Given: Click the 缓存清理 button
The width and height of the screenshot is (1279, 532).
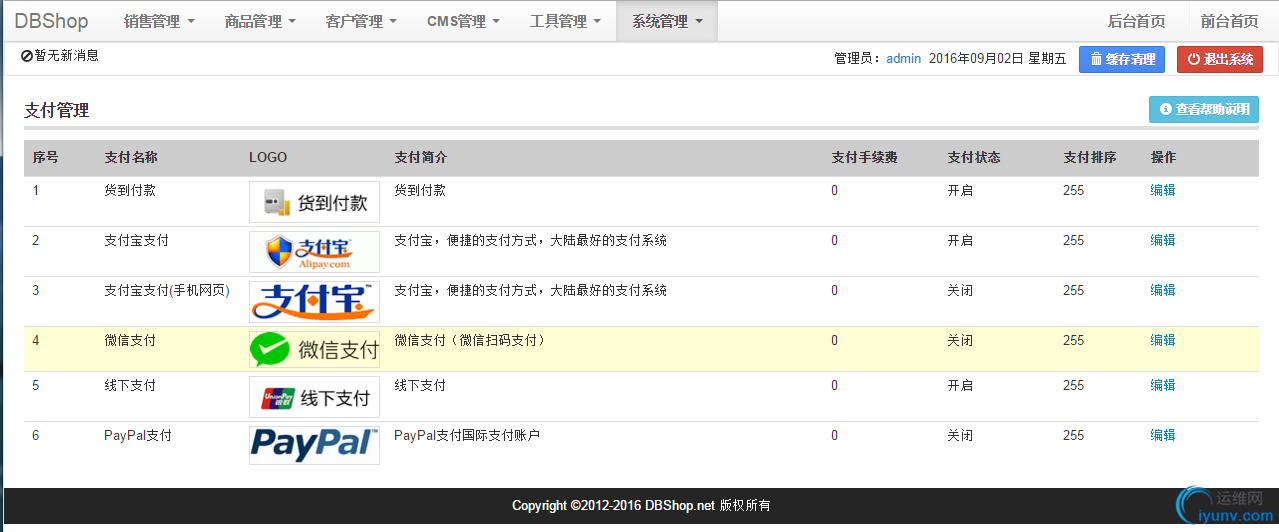Looking at the screenshot, I should [1122, 60].
